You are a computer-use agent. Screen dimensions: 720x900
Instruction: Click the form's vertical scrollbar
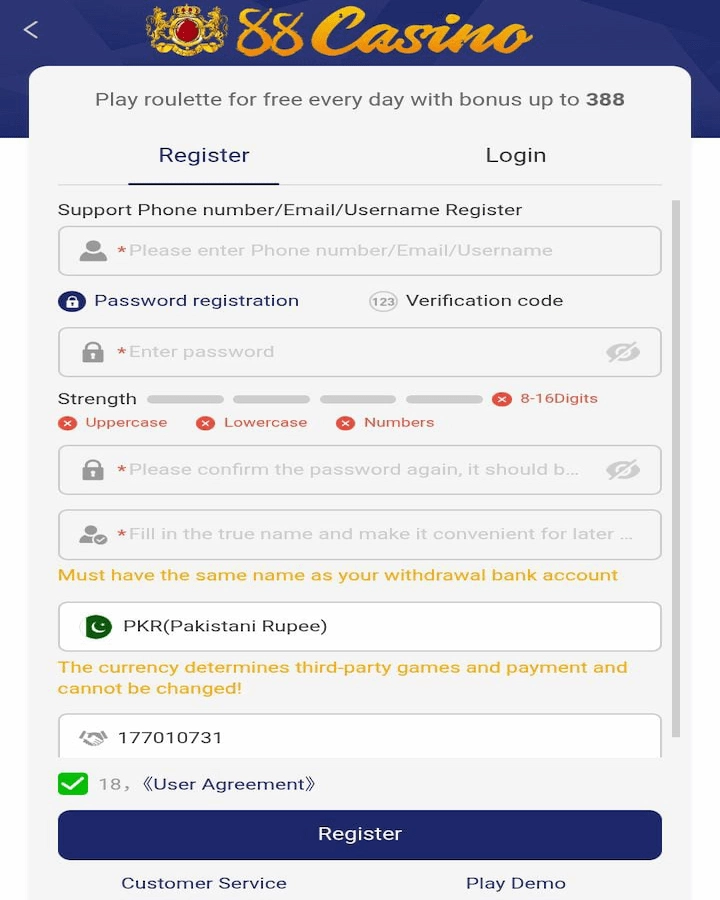point(676,468)
